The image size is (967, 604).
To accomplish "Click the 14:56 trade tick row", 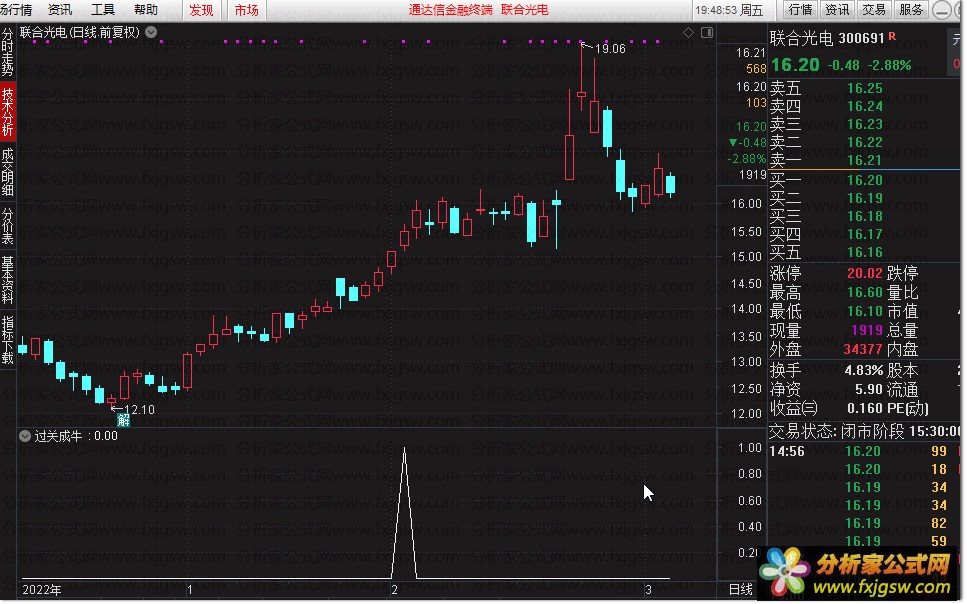I will coord(864,452).
